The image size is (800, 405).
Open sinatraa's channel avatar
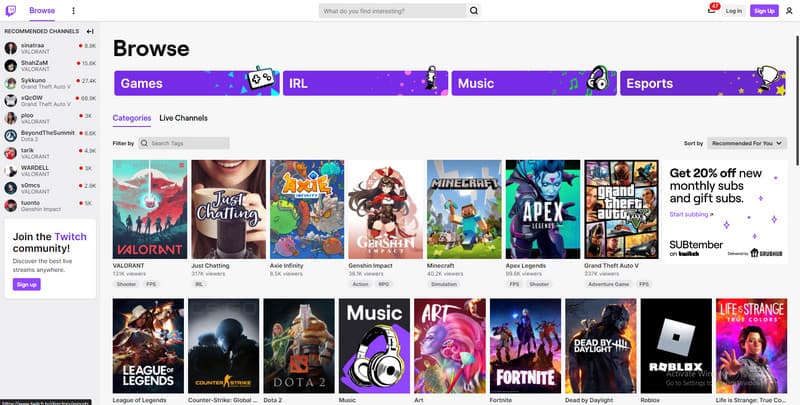tap(10, 48)
